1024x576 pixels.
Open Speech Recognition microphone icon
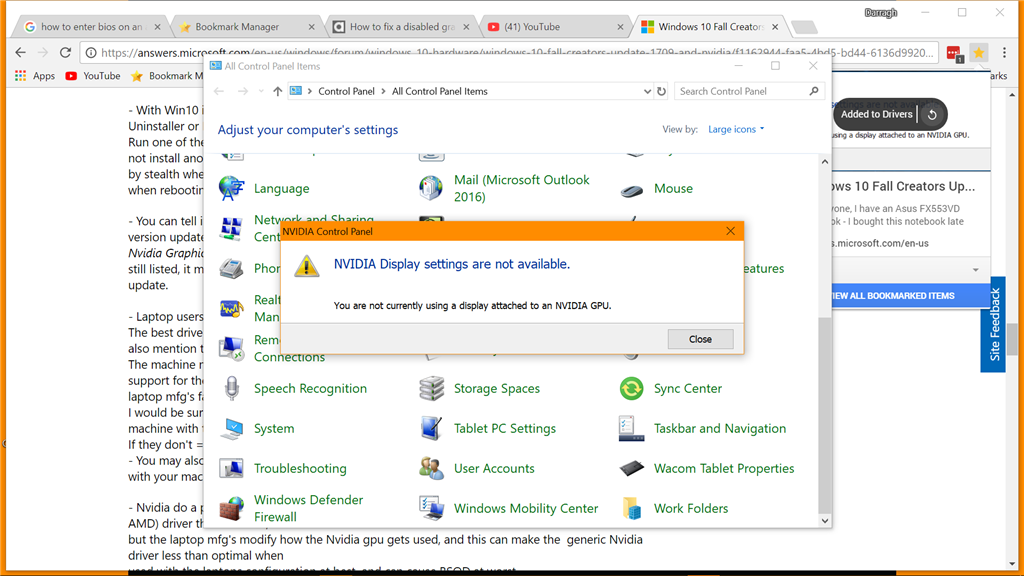click(x=231, y=388)
